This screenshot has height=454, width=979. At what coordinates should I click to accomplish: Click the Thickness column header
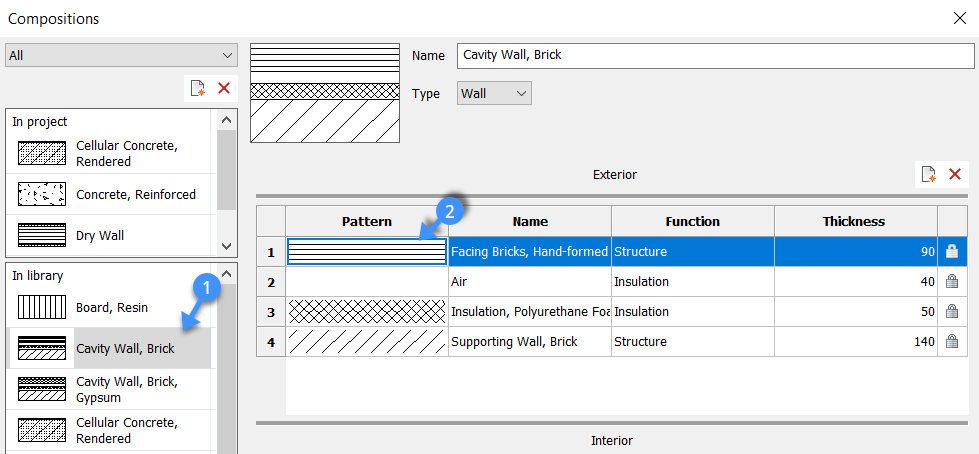[x=853, y=221]
